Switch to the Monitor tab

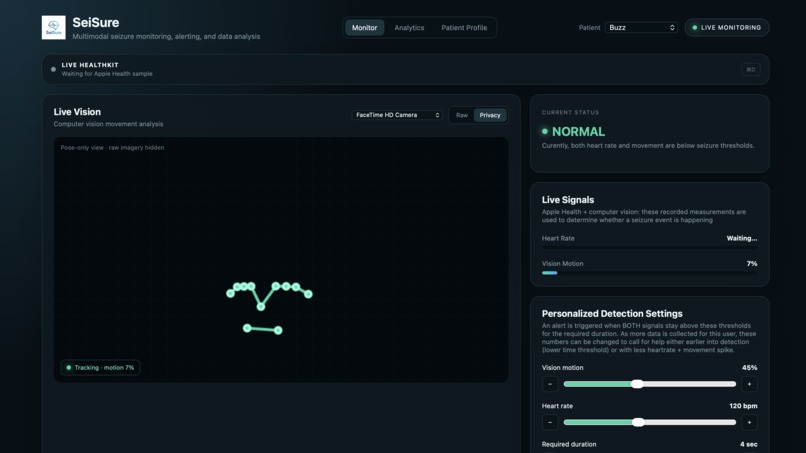[x=364, y=28]
